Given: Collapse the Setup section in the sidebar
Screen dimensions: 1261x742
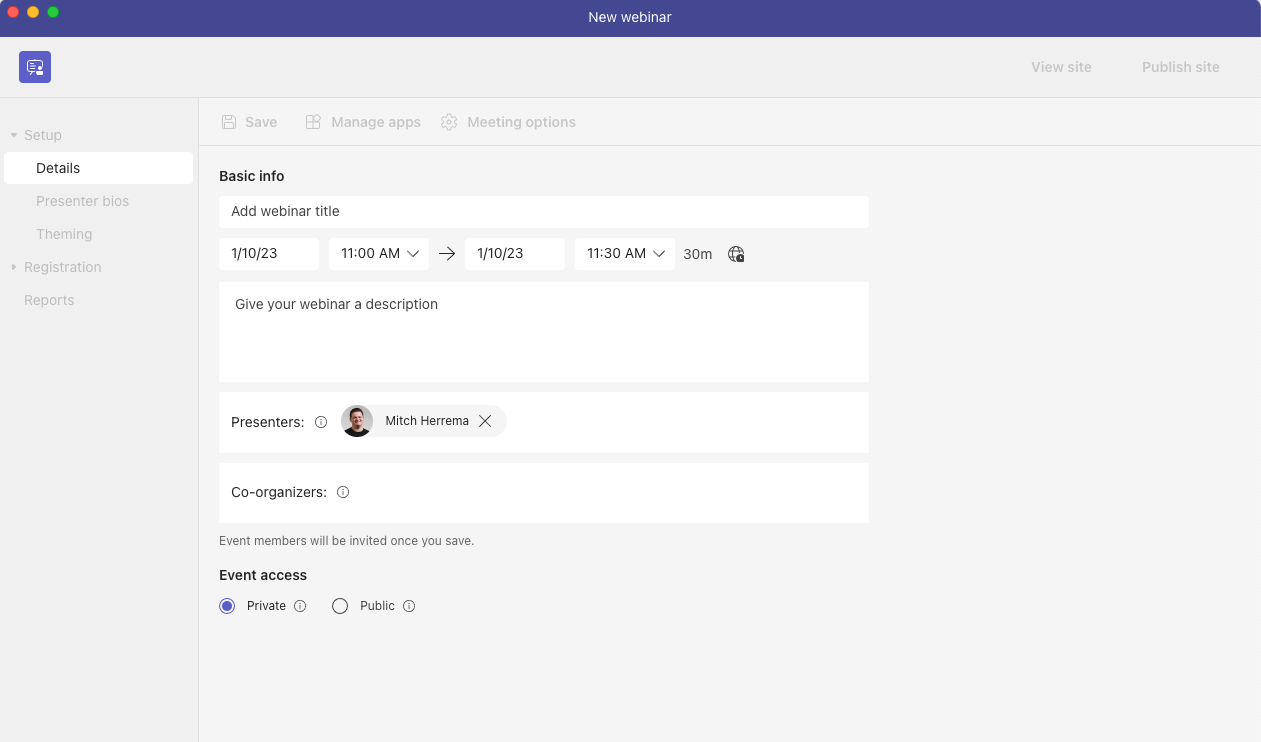Looking at the screenshot, I should 14,135.
